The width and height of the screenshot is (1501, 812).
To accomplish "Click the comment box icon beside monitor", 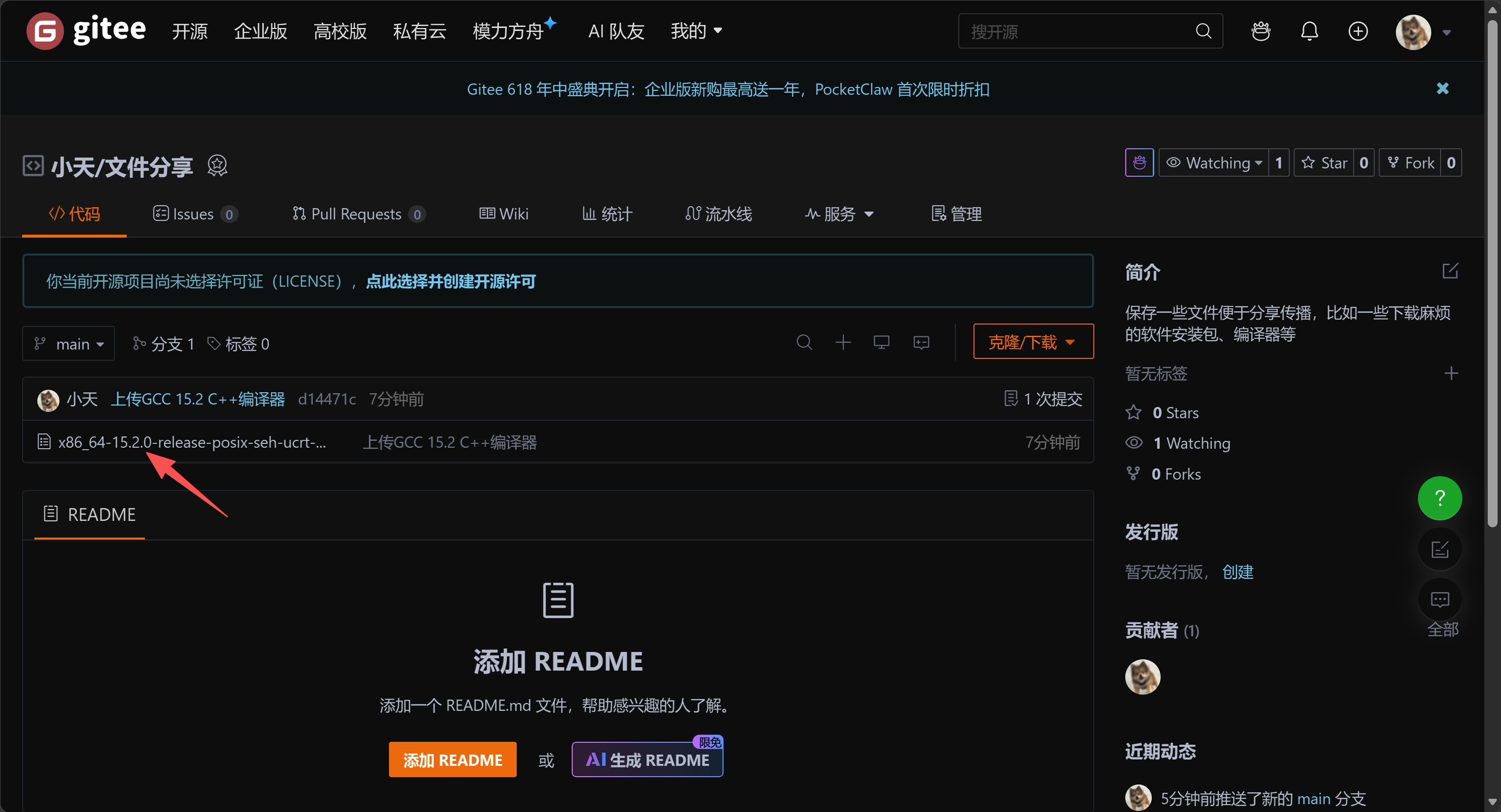I will pos(920,342).
